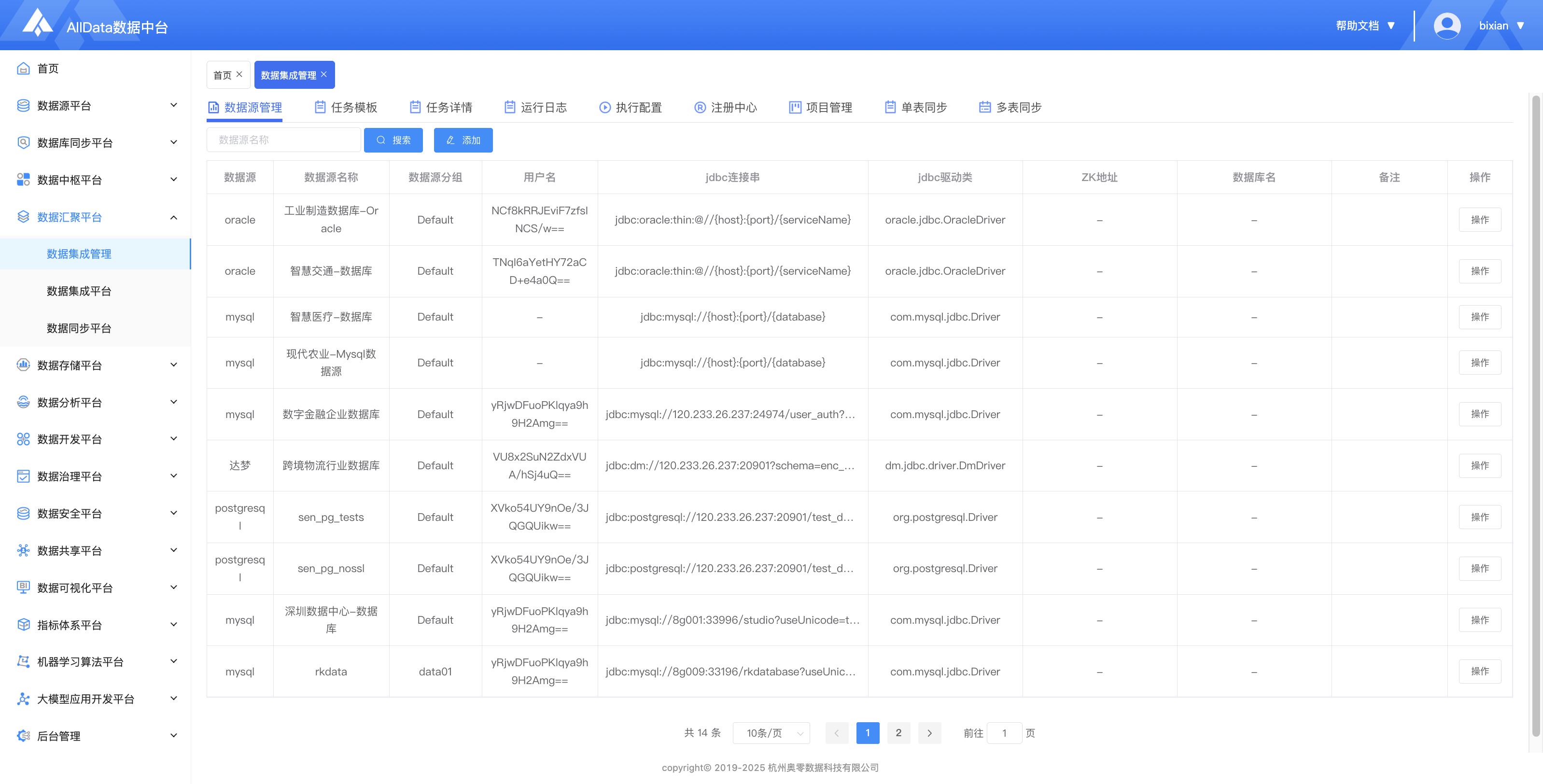Click the 添加 button
The width and height of the screenshot is (1543, 784).
[x=463, y=140]
